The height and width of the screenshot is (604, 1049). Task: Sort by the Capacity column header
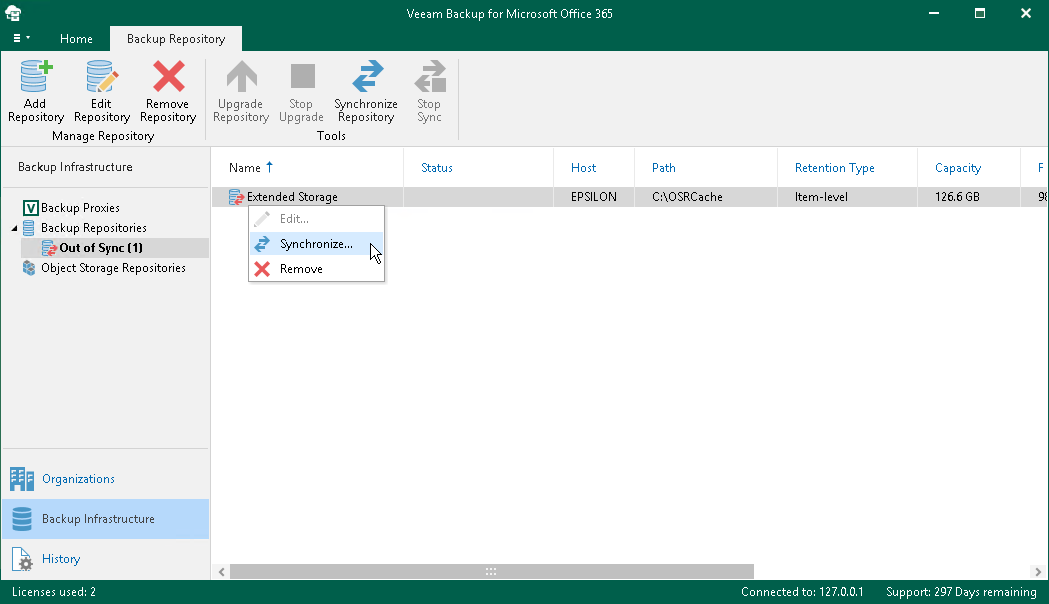point(958,168)
